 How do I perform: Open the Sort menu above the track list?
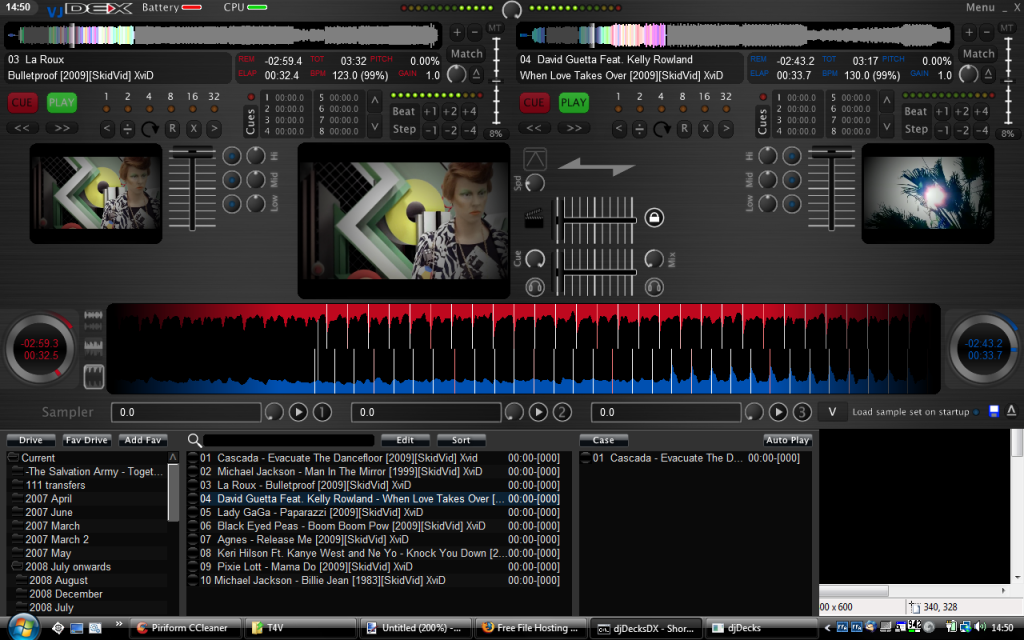(x=461, y=440)
